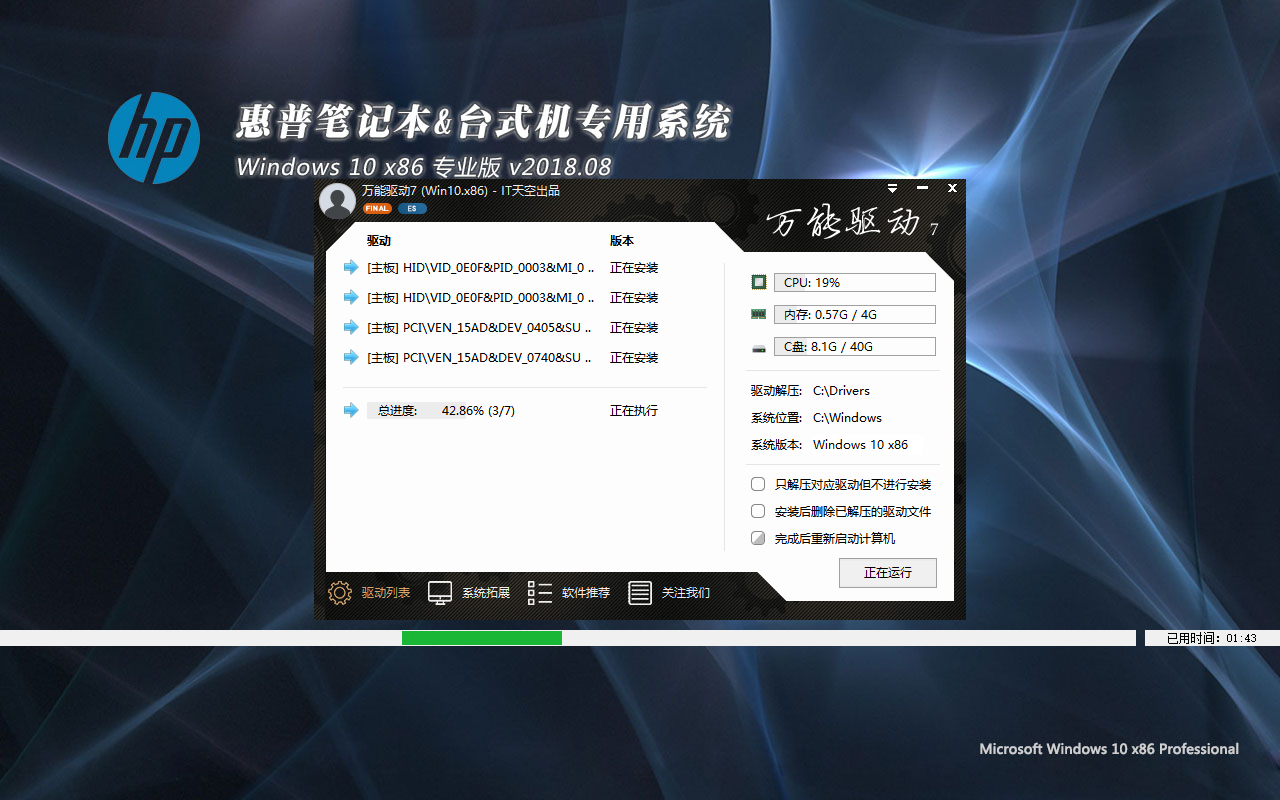Click the memory module icon
The image size is (1280, 800).
(x=759, y=314)
